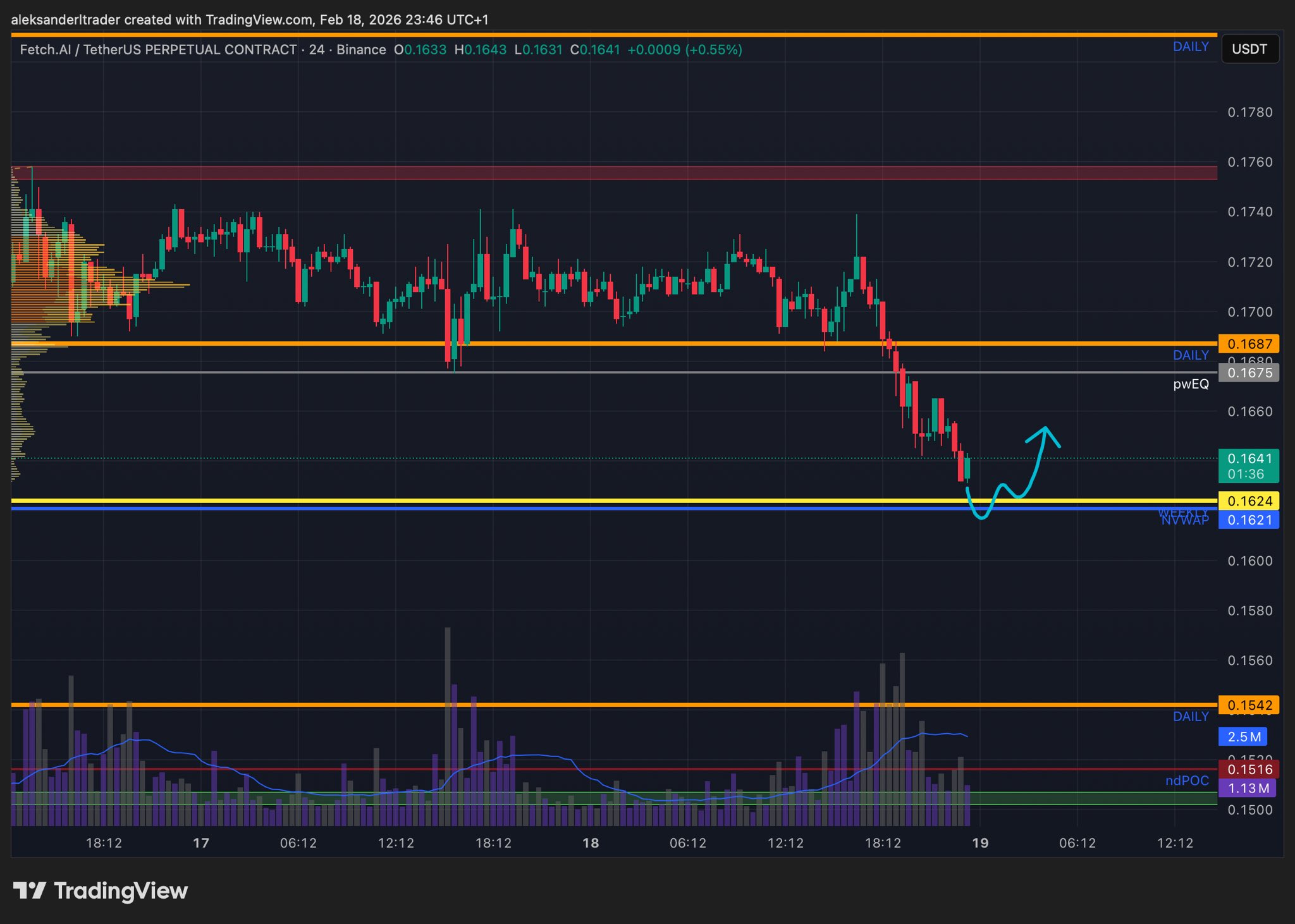Screen dimensions: 1295x924
Task: Click the pwEQ text label
Action: click(x=1191, y=384)
